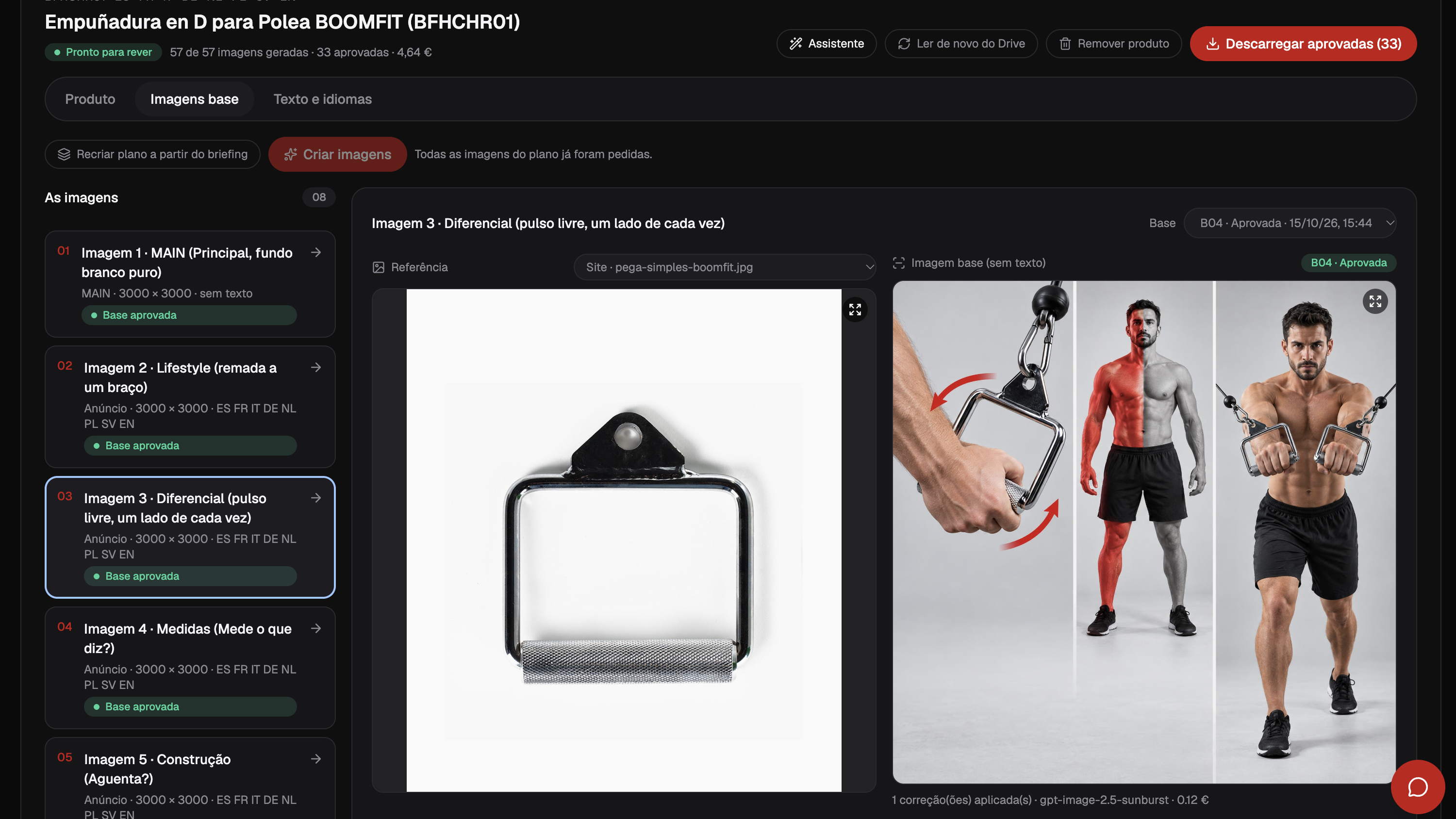Click the refresh icon in Ler de novo do Drive
Screen dimensions: 1456x819
904,44
